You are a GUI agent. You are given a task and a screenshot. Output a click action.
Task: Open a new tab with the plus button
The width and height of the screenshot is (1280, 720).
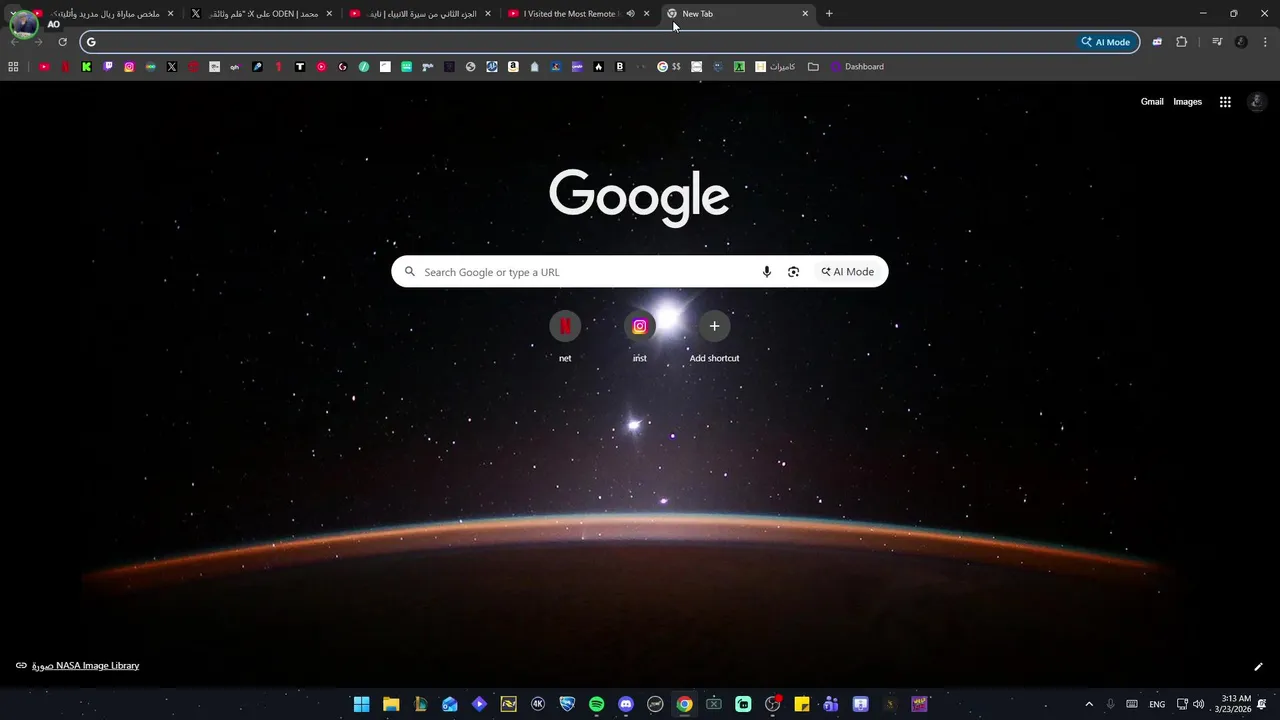click(x=829, y=14)
